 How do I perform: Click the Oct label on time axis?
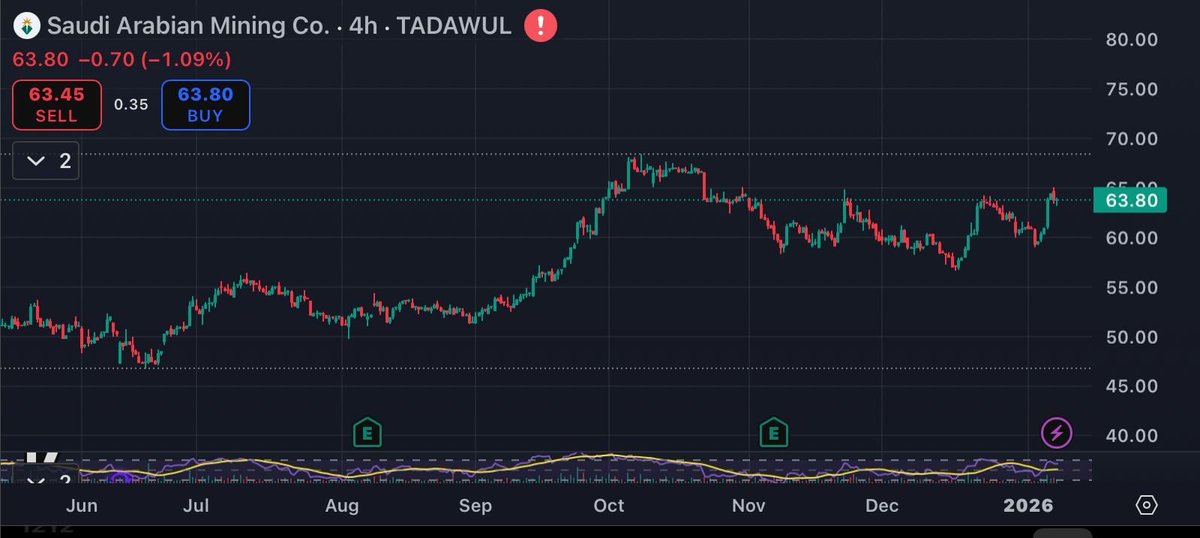tap(609, 506)
